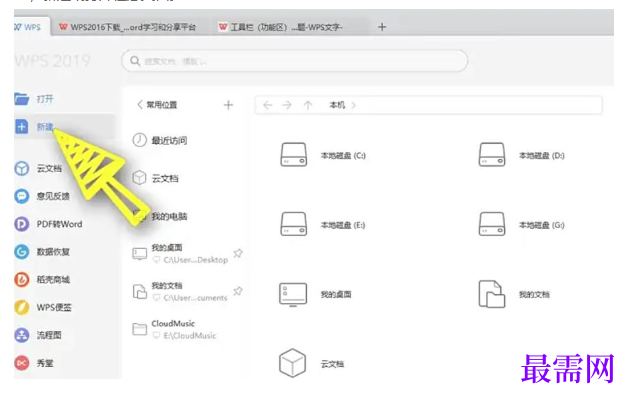Click 本地磁盘 (C:) label text

343,155
